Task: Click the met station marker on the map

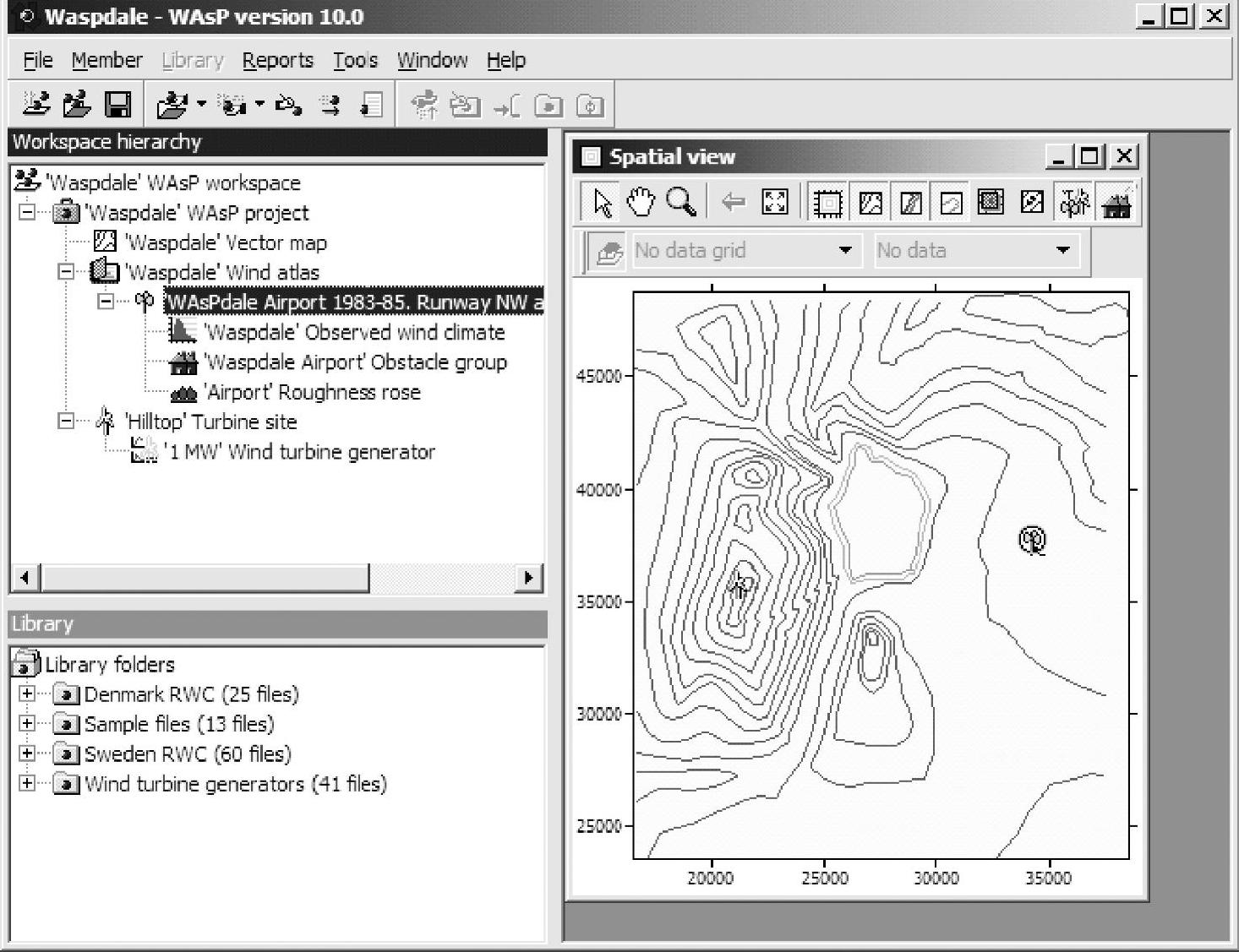Action: [x=1032, y=540]
